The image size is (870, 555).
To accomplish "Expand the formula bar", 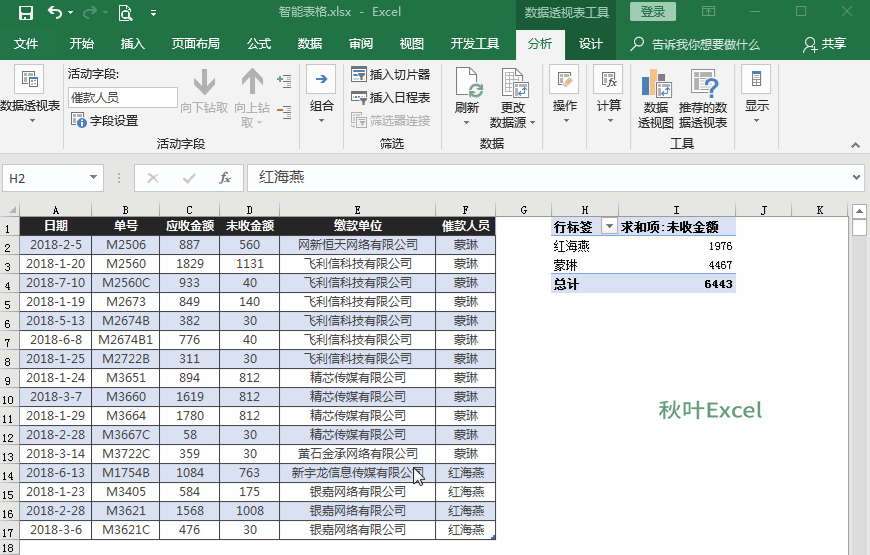I will click(857, 178).
